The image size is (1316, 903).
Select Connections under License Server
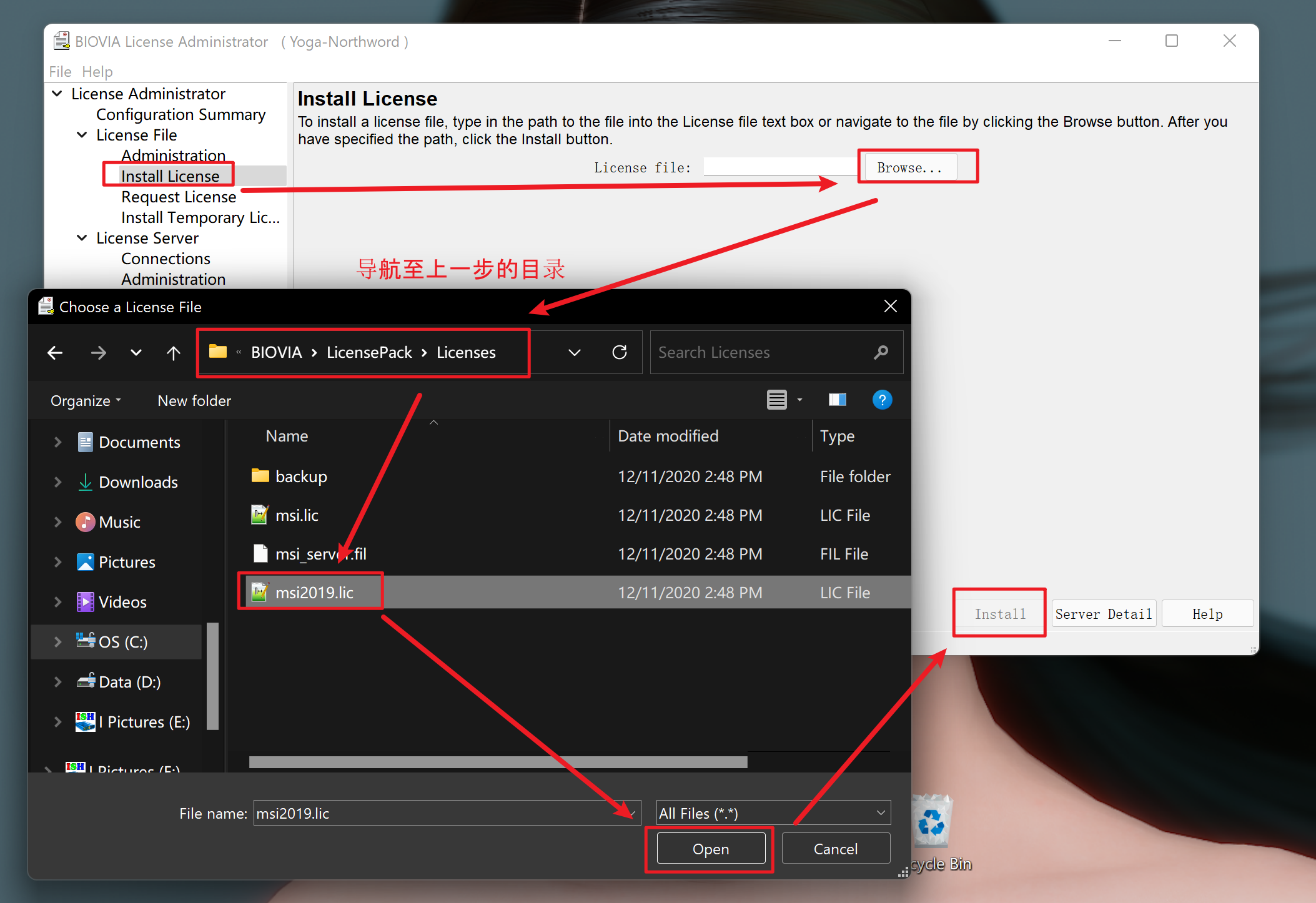point(166,259)
